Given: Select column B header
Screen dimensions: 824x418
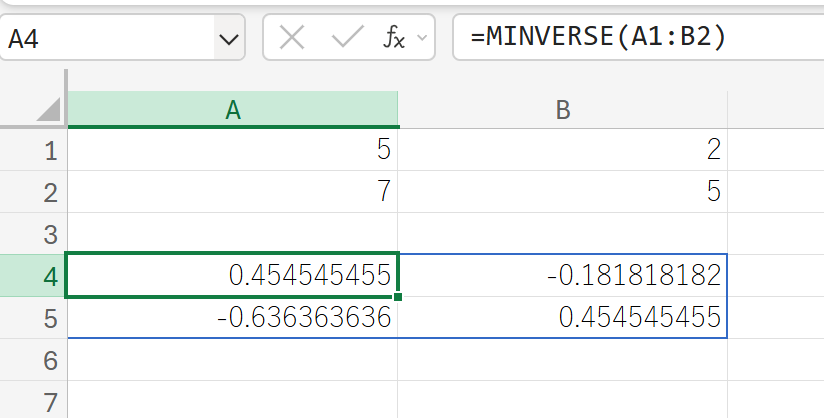Looking at the screenshot, I should [x=562, y=111].
